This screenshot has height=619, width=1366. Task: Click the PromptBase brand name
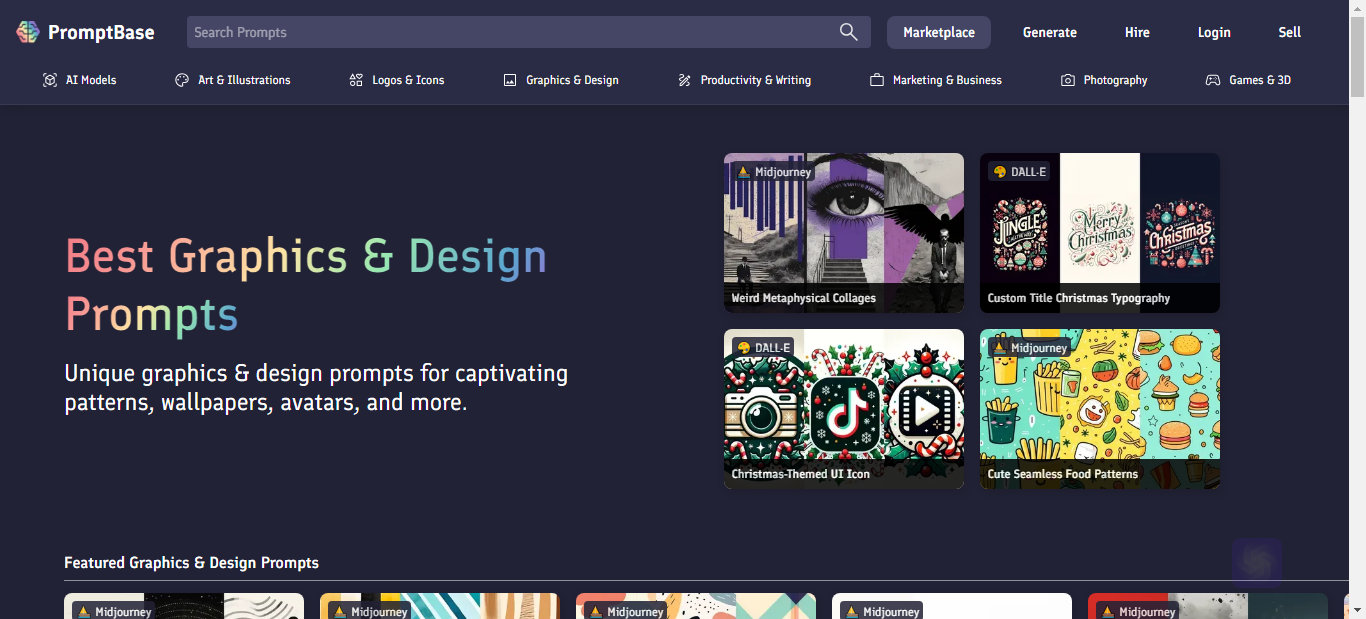(101, 32)
